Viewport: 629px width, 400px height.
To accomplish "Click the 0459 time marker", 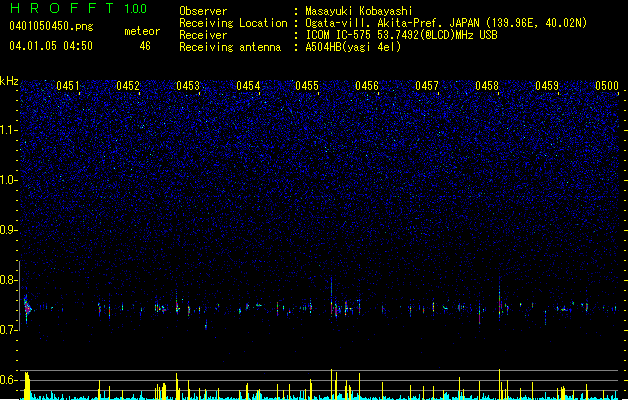I will pos(547,86).
